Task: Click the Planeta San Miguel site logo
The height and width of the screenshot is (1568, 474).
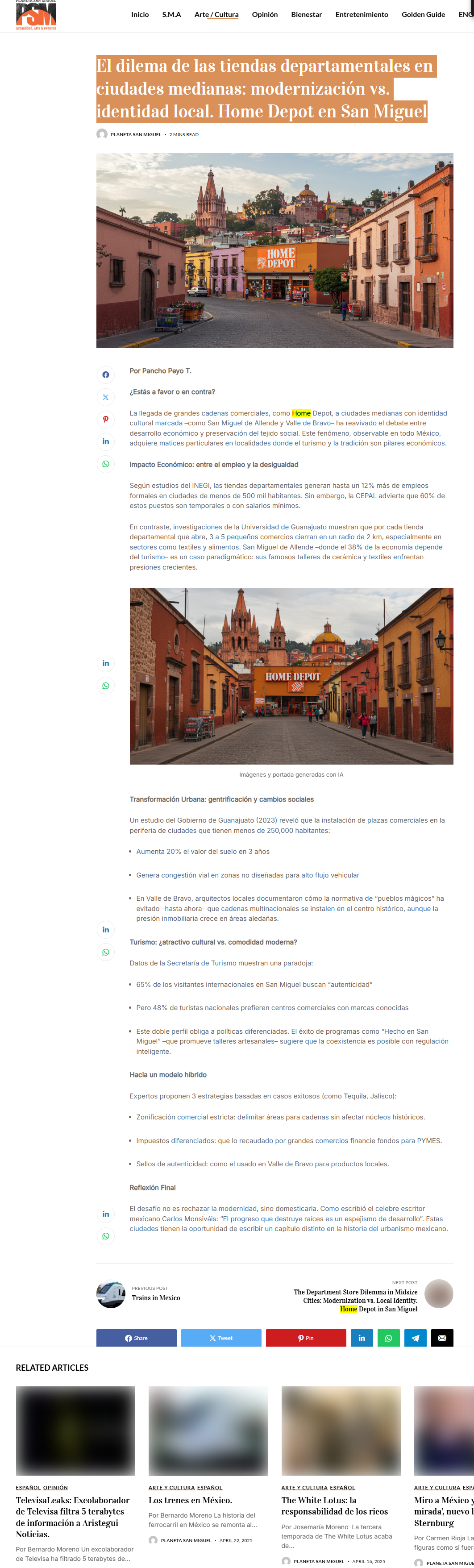Action: [x=36, y=15]
